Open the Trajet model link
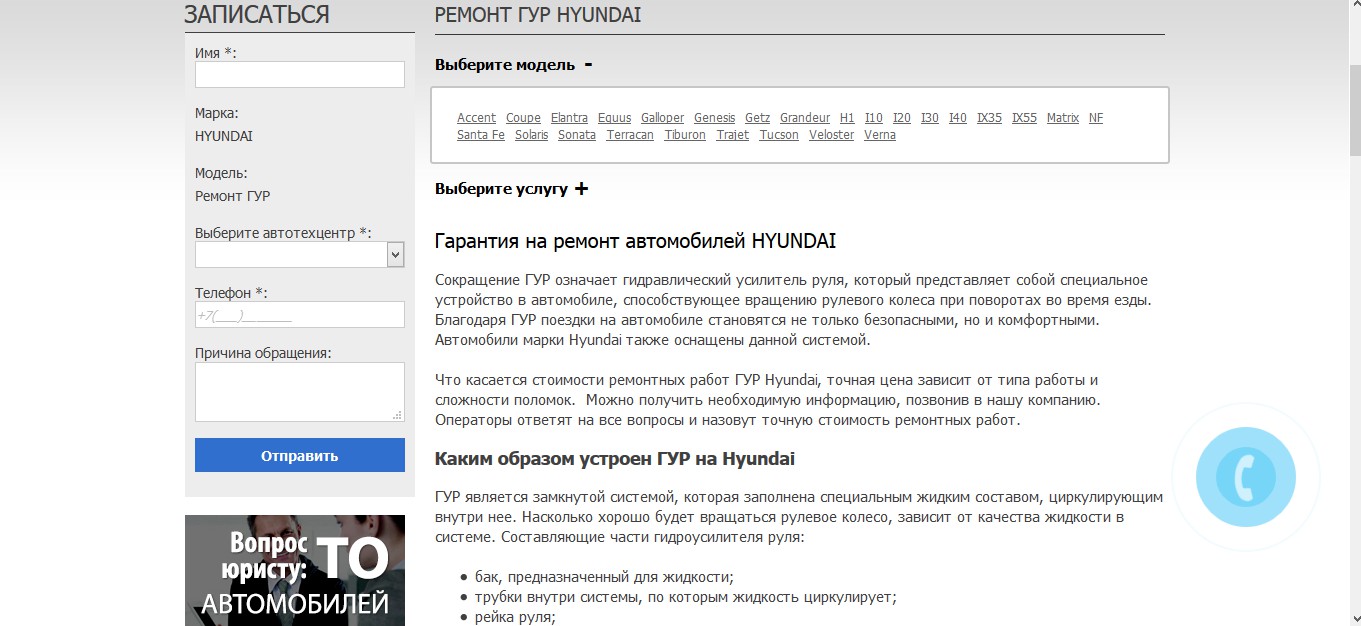 732,135
